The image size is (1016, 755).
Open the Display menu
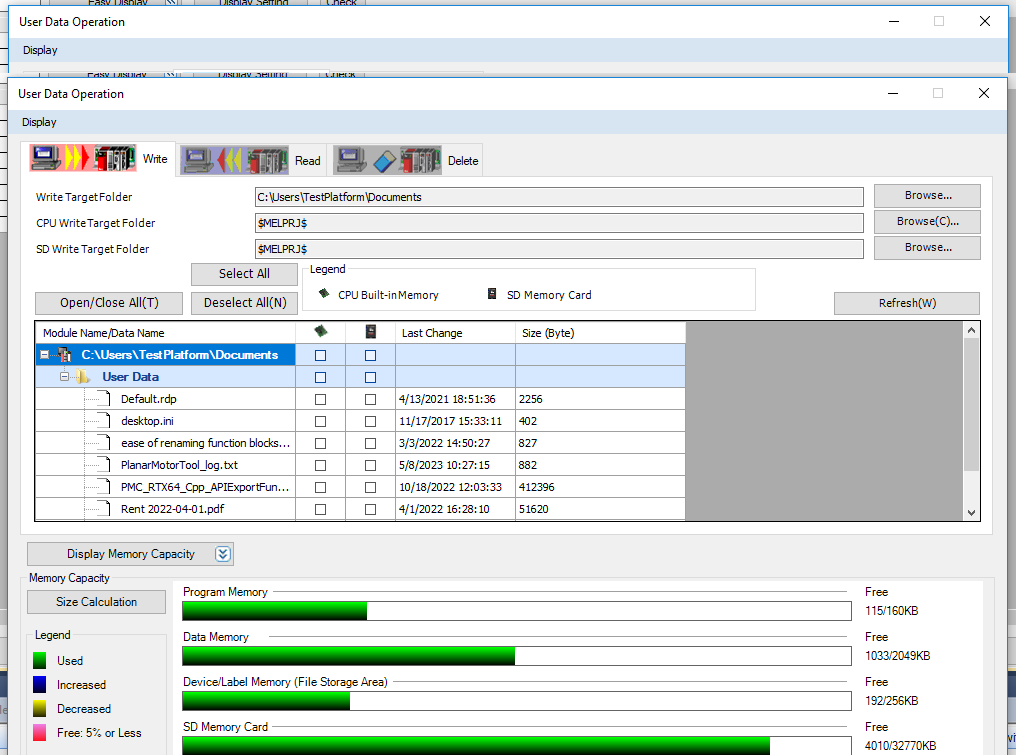(39, 122)
